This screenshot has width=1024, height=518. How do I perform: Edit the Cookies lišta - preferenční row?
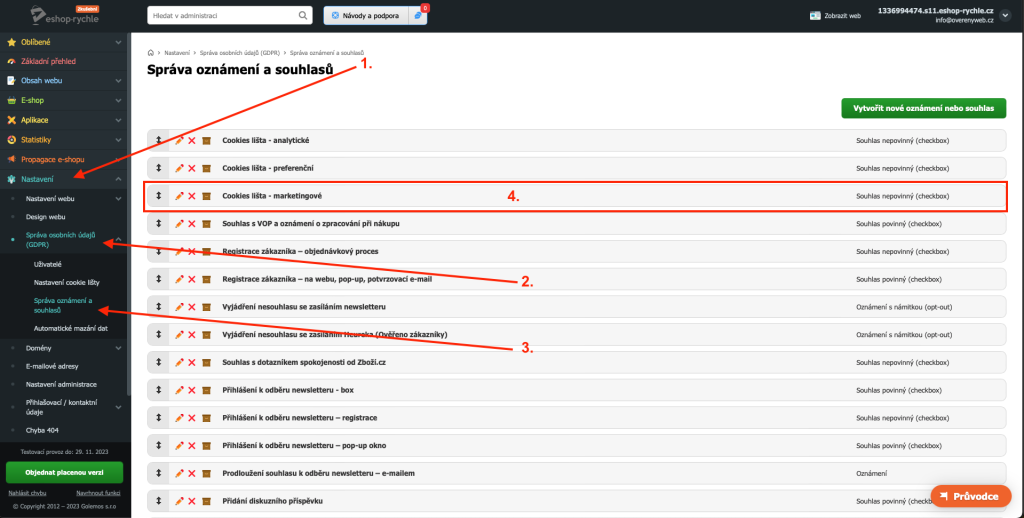point(179,168)
